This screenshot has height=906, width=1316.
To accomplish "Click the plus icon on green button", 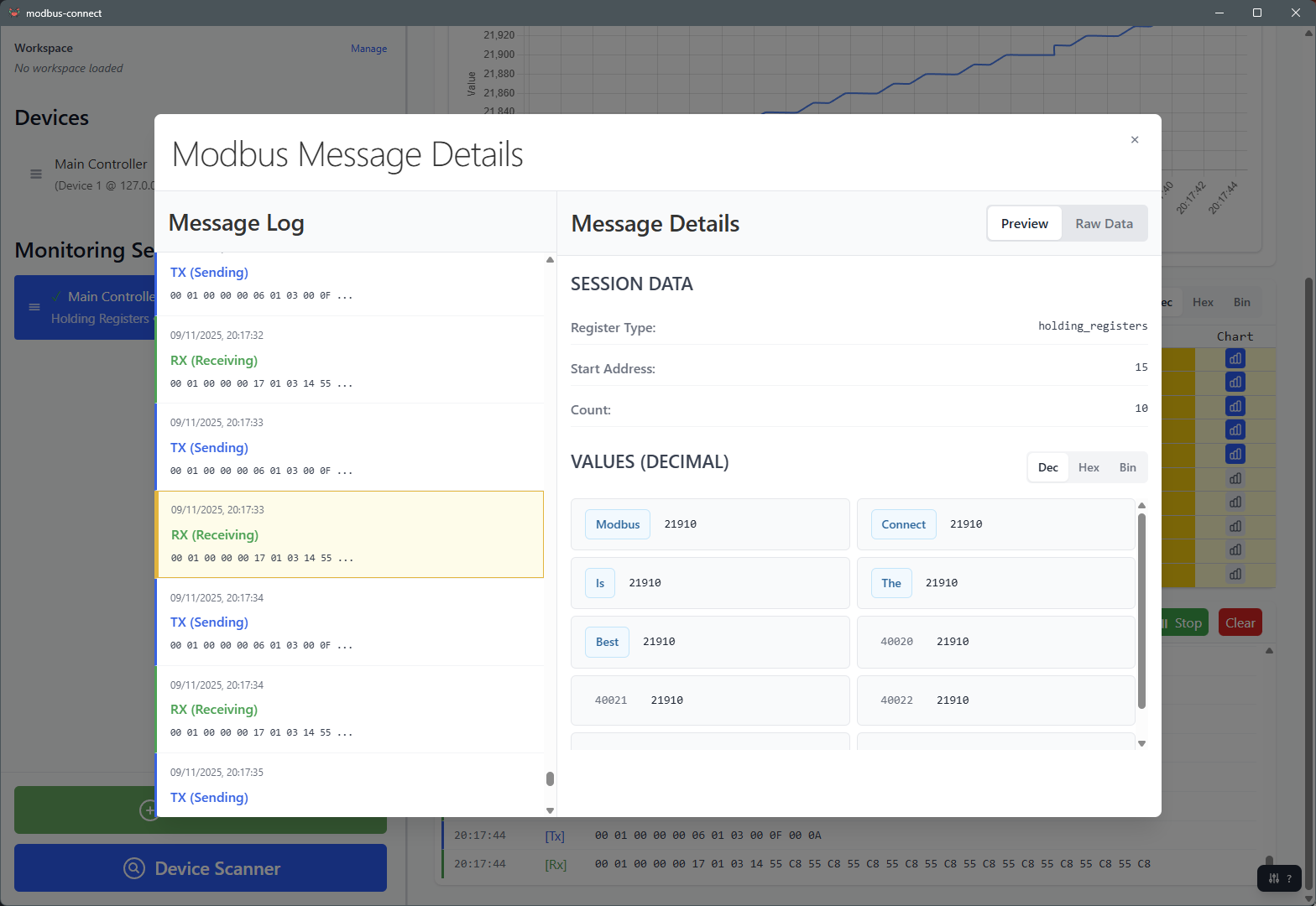I will point(148,810).
